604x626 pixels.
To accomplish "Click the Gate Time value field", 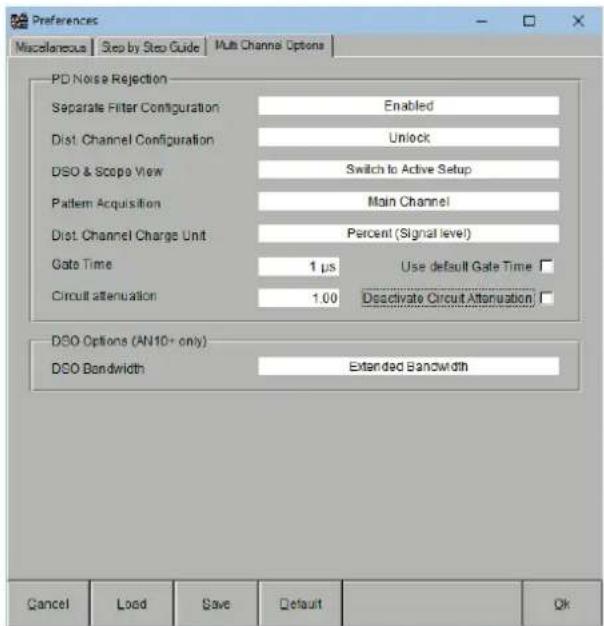I will [299, 266].
